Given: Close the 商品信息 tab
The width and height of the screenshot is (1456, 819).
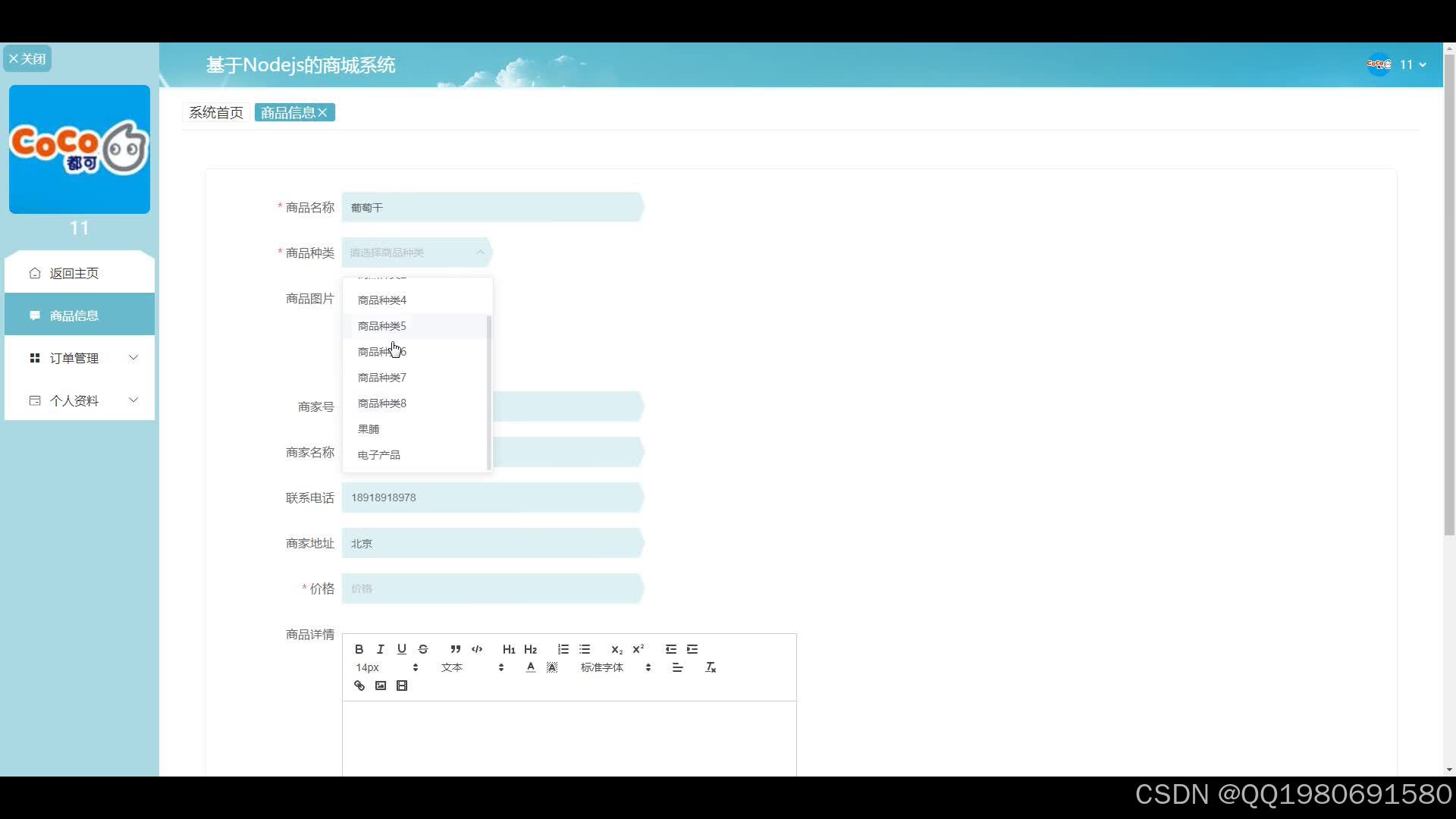Looking at the screenshot, I should [323, 112].
